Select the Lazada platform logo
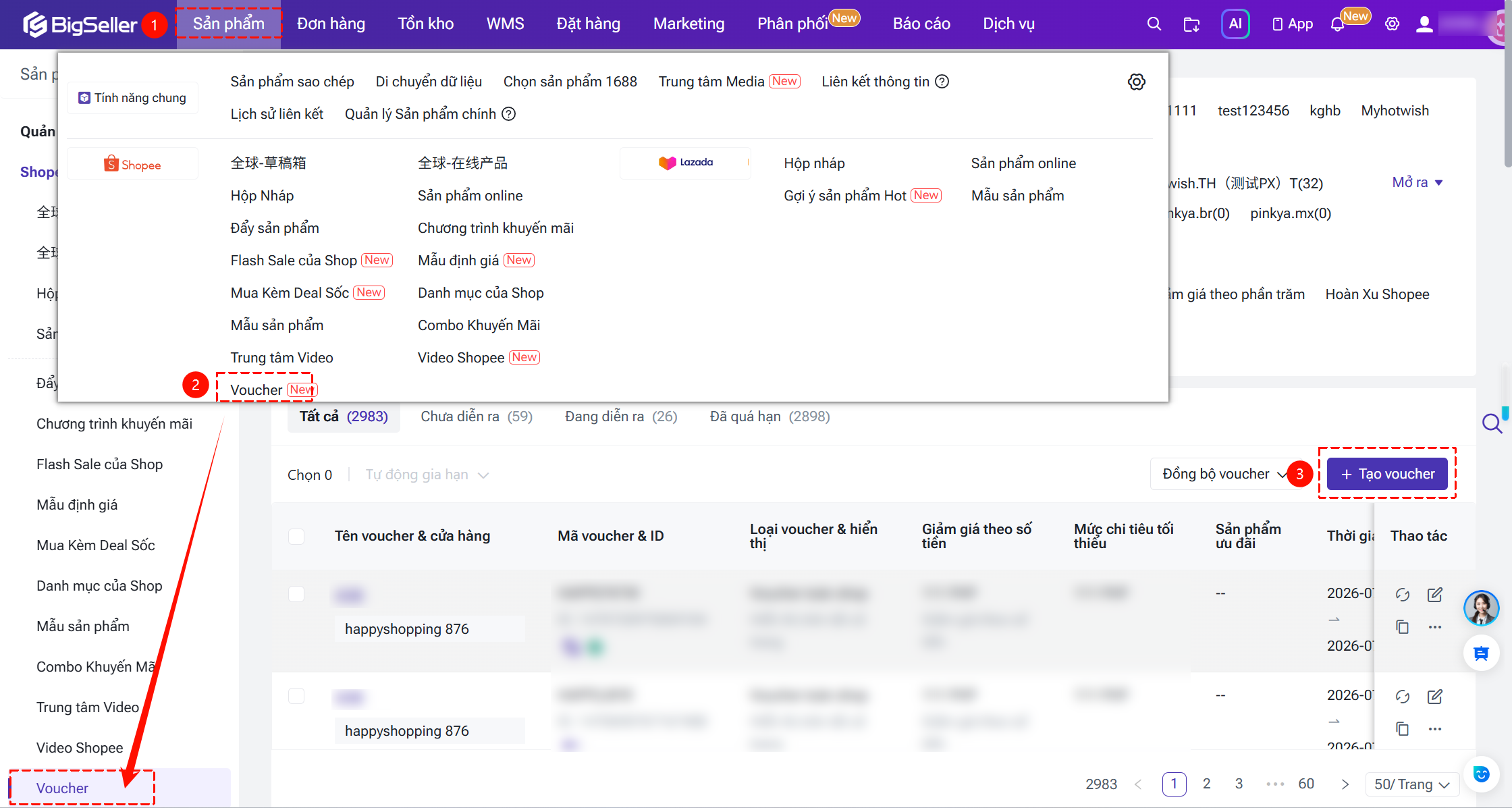This screenshot has width=1512, height=808. [686, 163]
